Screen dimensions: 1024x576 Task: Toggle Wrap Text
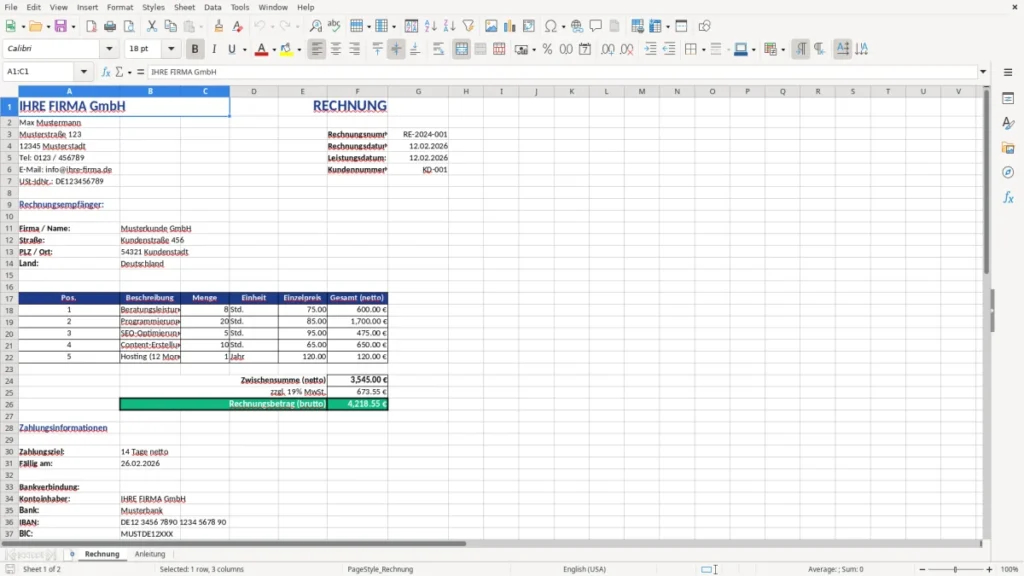438,49
